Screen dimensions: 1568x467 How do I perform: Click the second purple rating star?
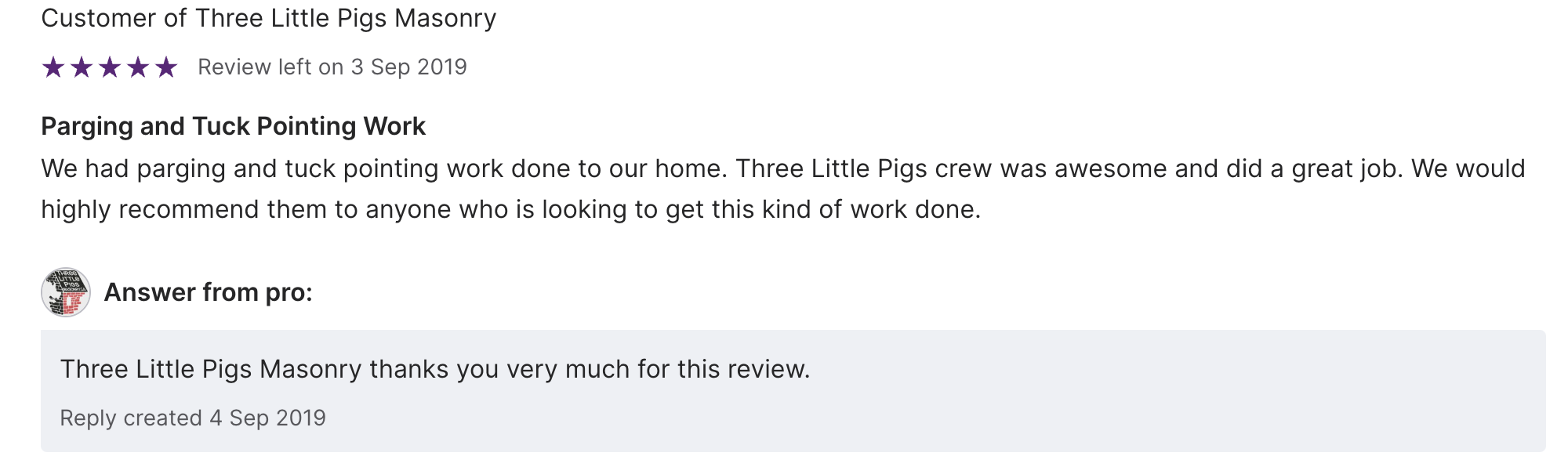click(82, 67)
